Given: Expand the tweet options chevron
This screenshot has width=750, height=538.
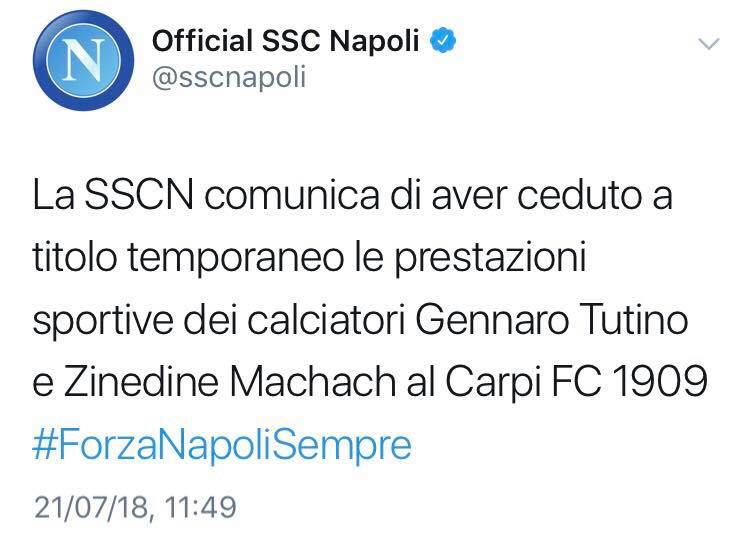Looking at the screenshot, I should (x=707, y=44).
